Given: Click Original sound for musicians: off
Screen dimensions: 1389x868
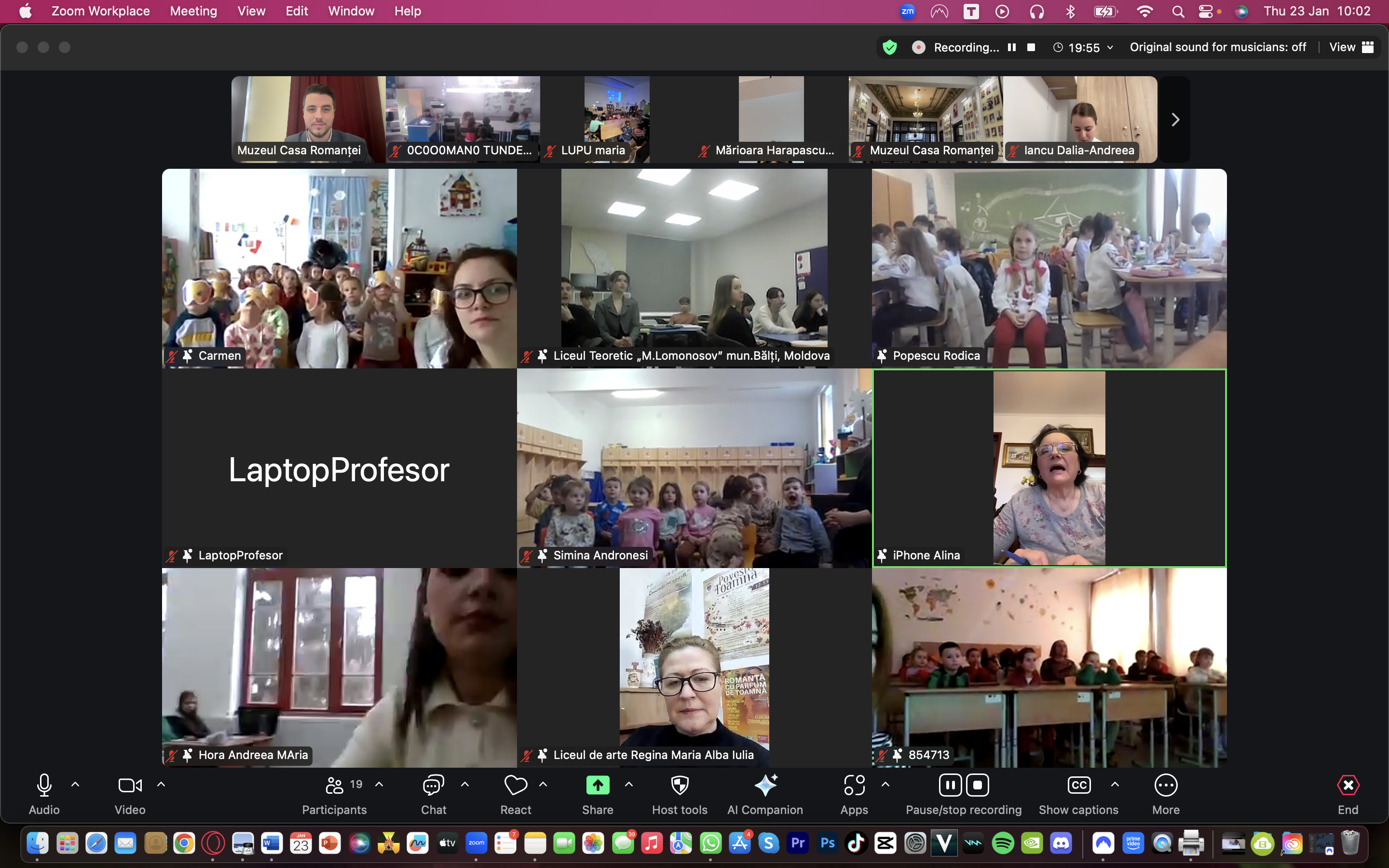Looking at the screenshot, I should point(1217,47).
